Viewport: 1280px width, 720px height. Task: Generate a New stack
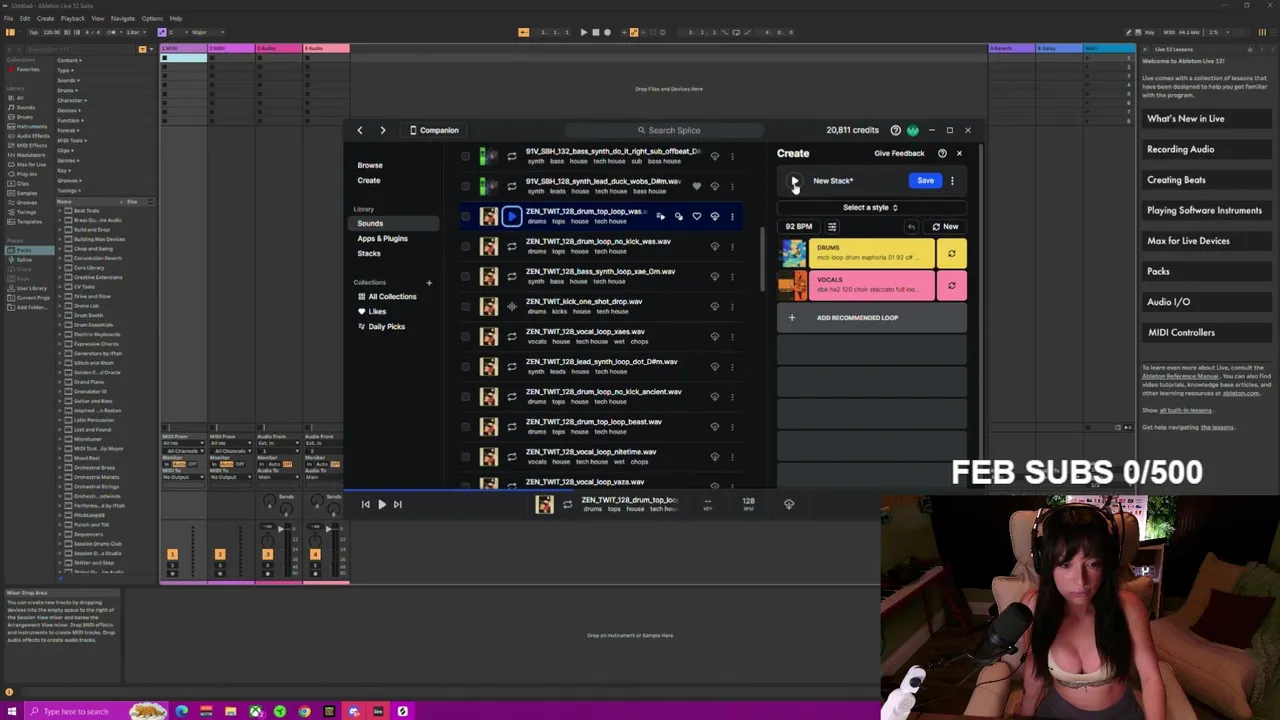click(x=945, y=227)
